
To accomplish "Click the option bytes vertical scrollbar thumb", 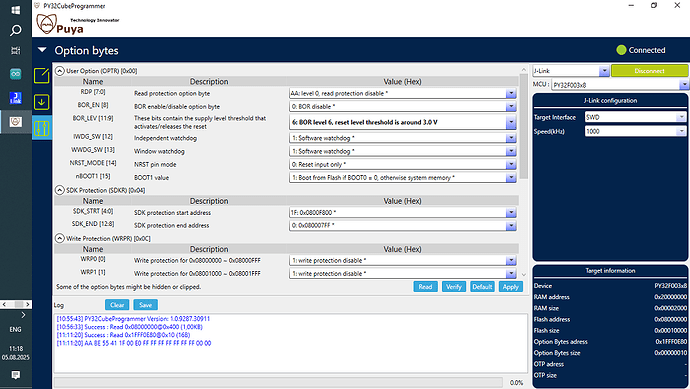I will (x=524, y=127).
